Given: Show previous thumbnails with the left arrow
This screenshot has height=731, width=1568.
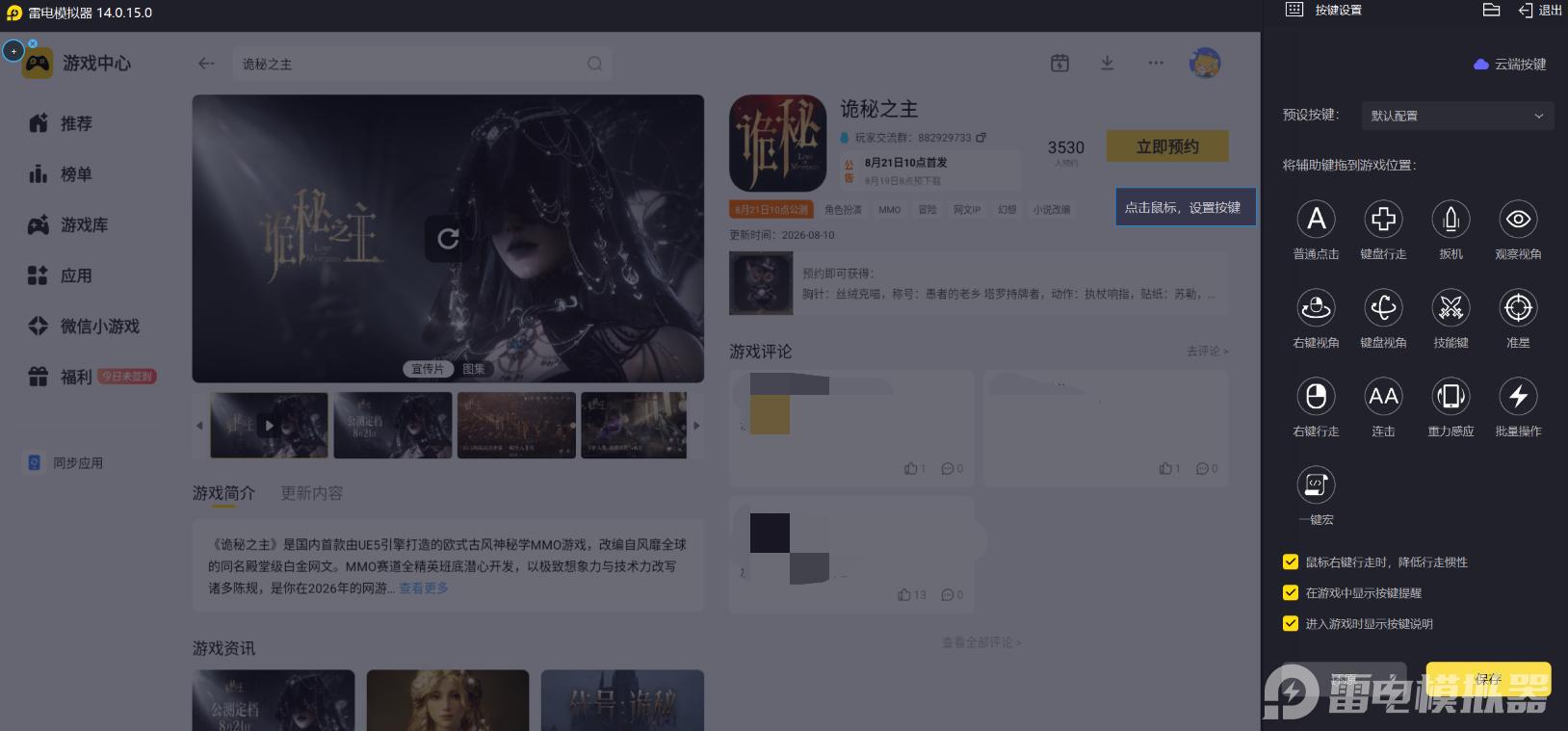Looking at the screenshot, I should (x=199, y=425).
